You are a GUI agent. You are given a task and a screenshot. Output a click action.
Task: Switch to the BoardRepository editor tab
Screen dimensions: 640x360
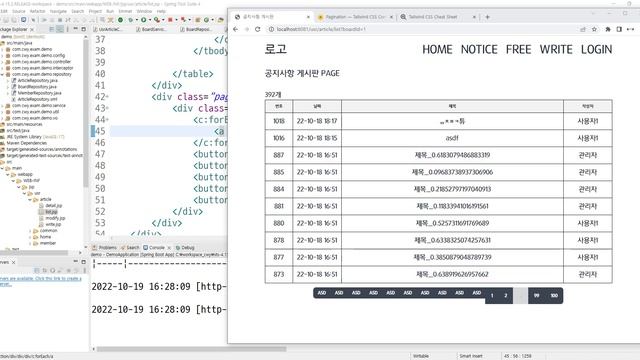tap(196, 29)
